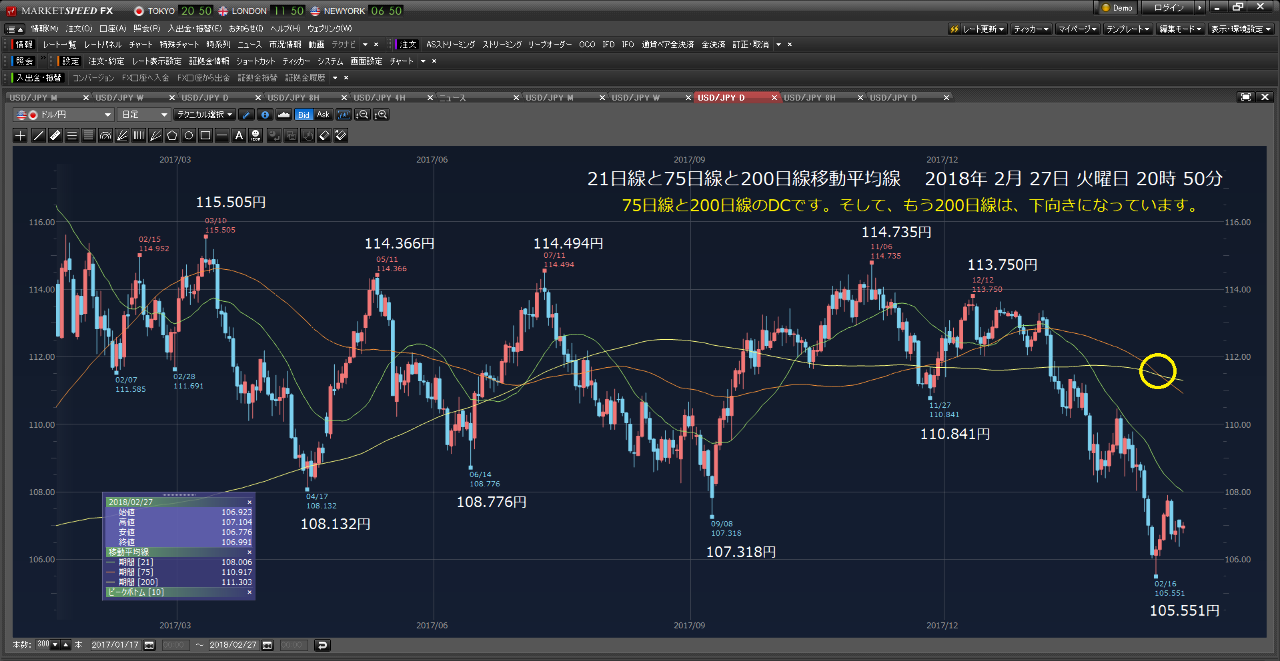The width and height of the screenshot is (1280, 661).
Task: Select the ellipse drawing tool
Action: (189, 135)
